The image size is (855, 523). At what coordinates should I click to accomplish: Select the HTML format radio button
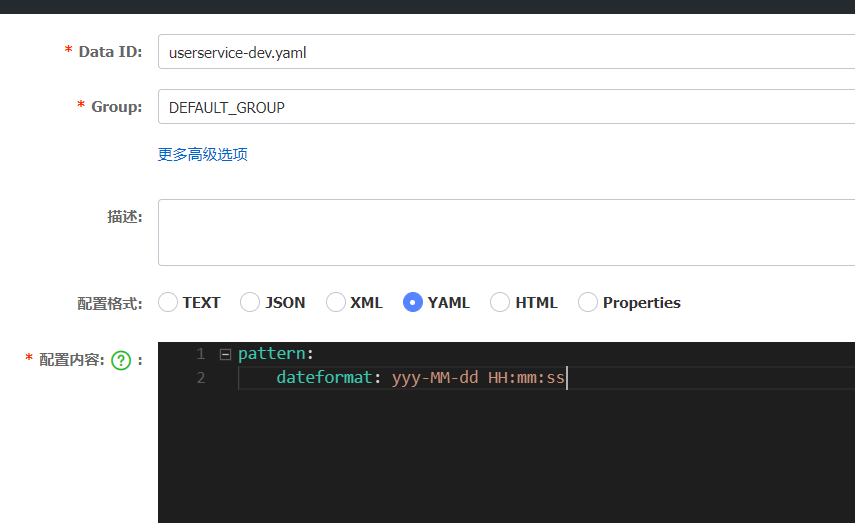pyautogui.click(x=500, y=302)
